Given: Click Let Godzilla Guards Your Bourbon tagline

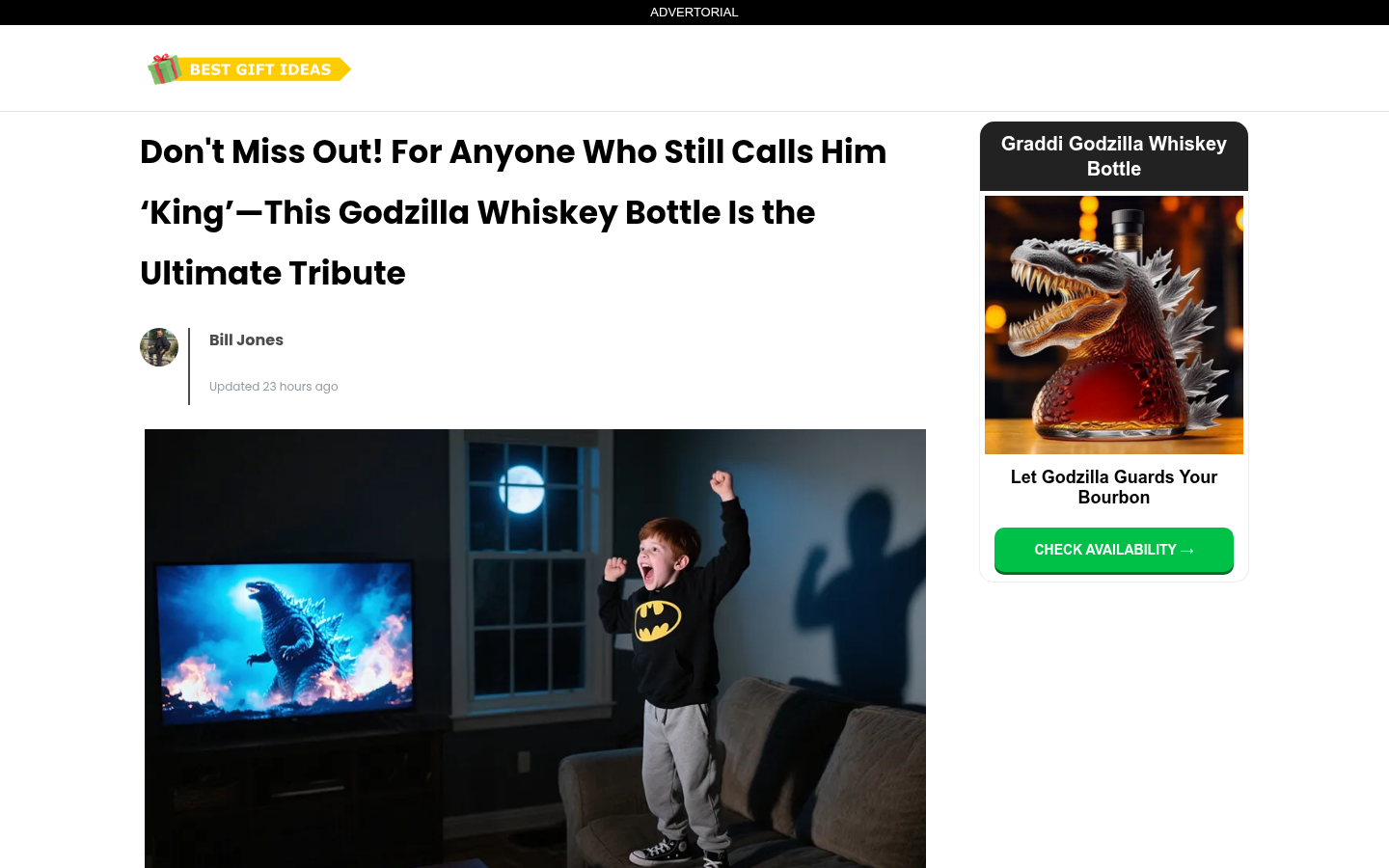Looking at the screenshot, I should coord(1114,487).
